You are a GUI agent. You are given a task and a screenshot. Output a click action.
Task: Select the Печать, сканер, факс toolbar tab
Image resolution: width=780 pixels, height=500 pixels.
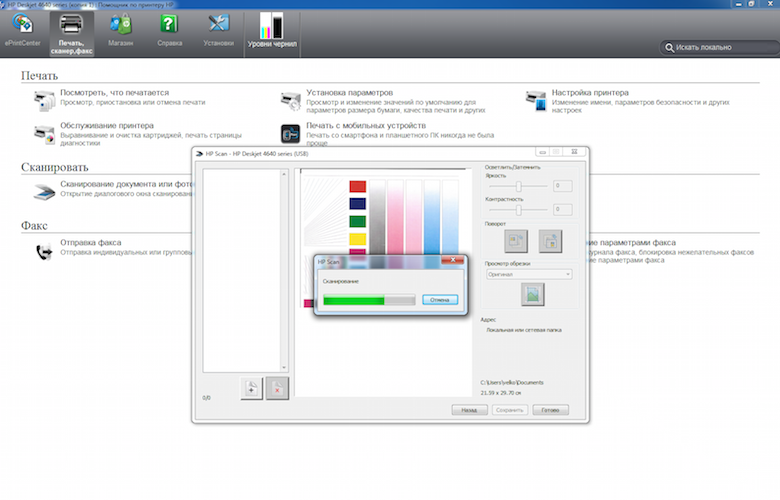point(71,33)
